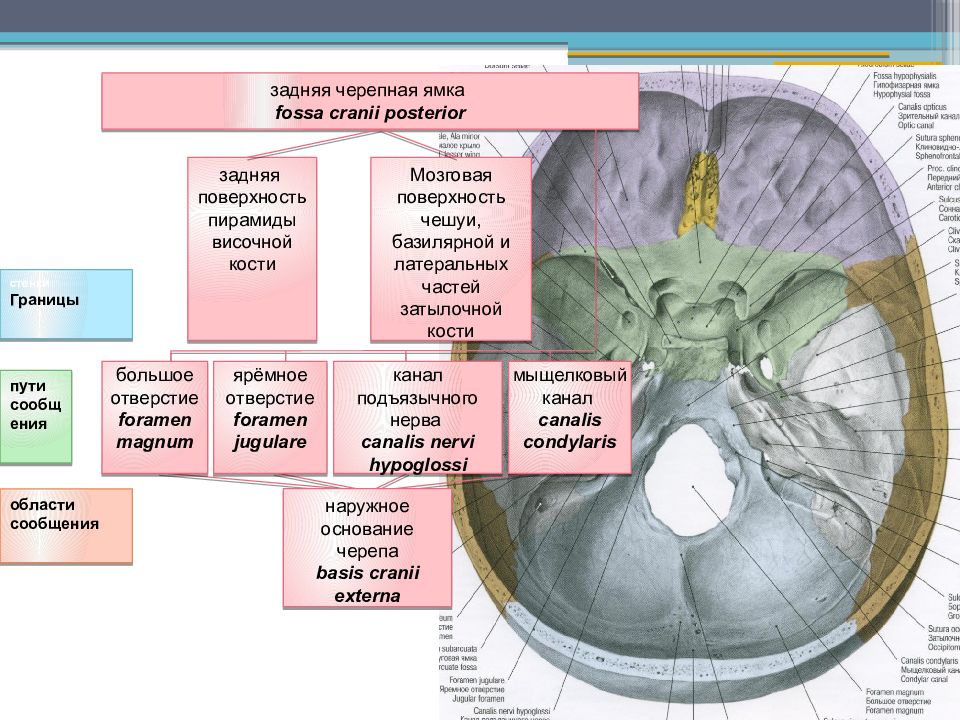The height and width of the screenshot is (720, 960).
Task: Select the pink 'большое отверстие foramen magnum' box
Action: [x=154, y=417]
